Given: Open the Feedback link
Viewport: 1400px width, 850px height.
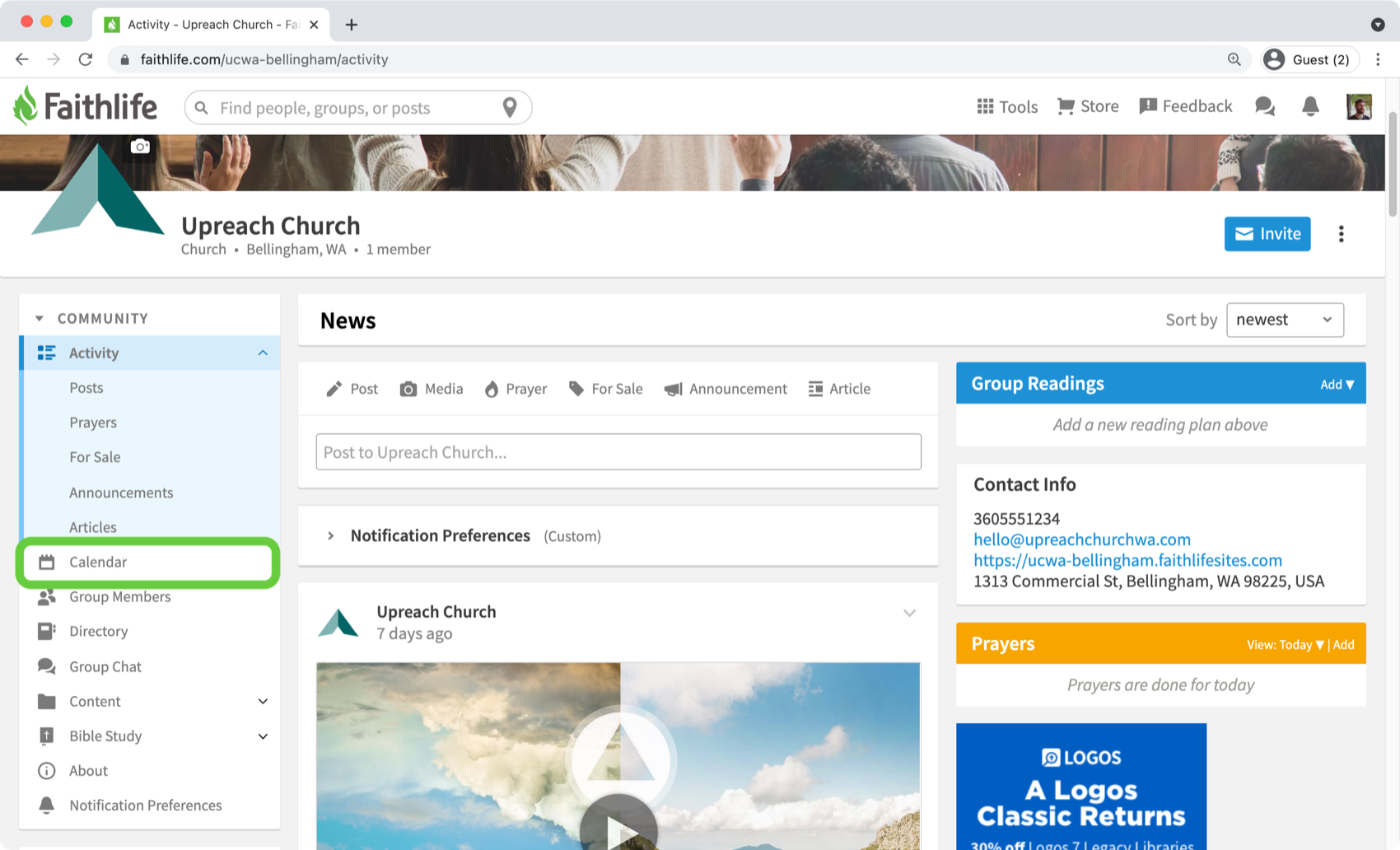Looking at the screenshot, I should [1186, 106].
